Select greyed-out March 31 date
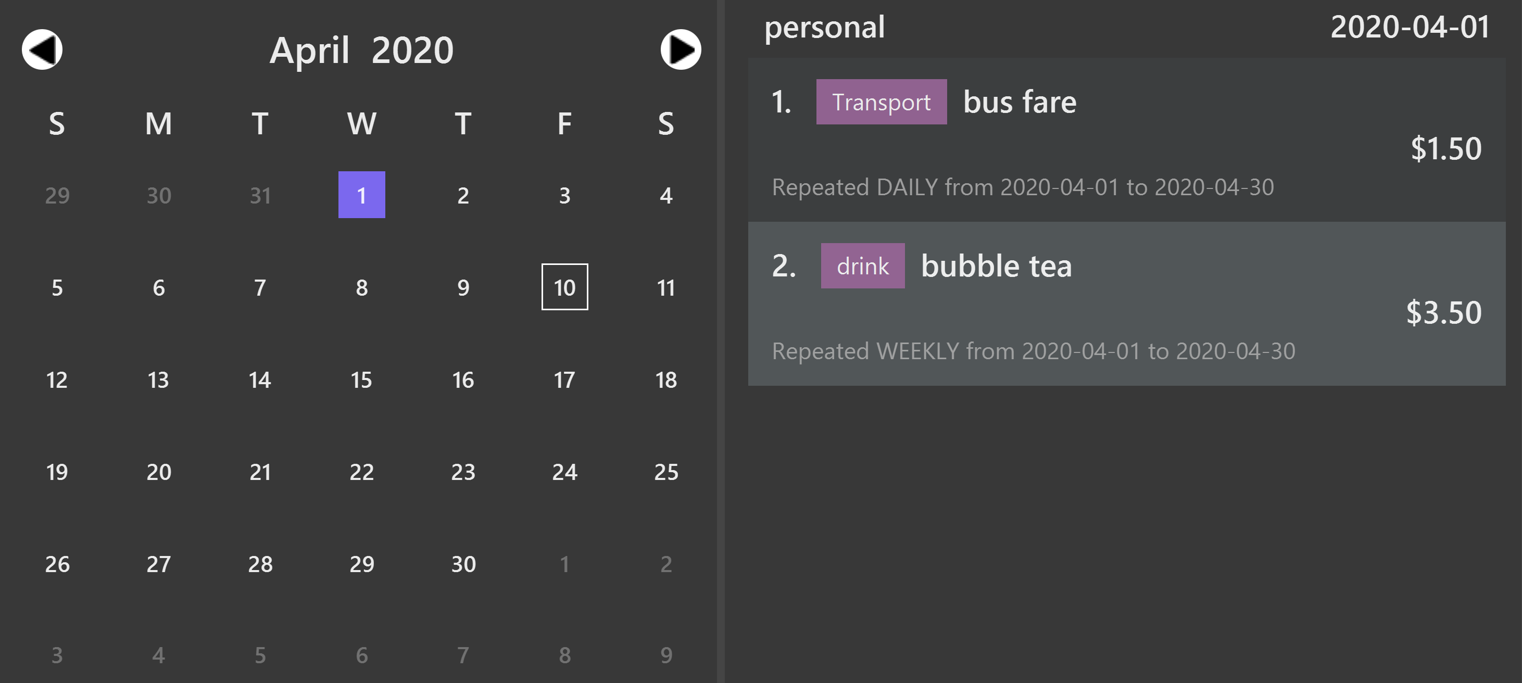The image size is (1522, 683). (x=260, y=195)
